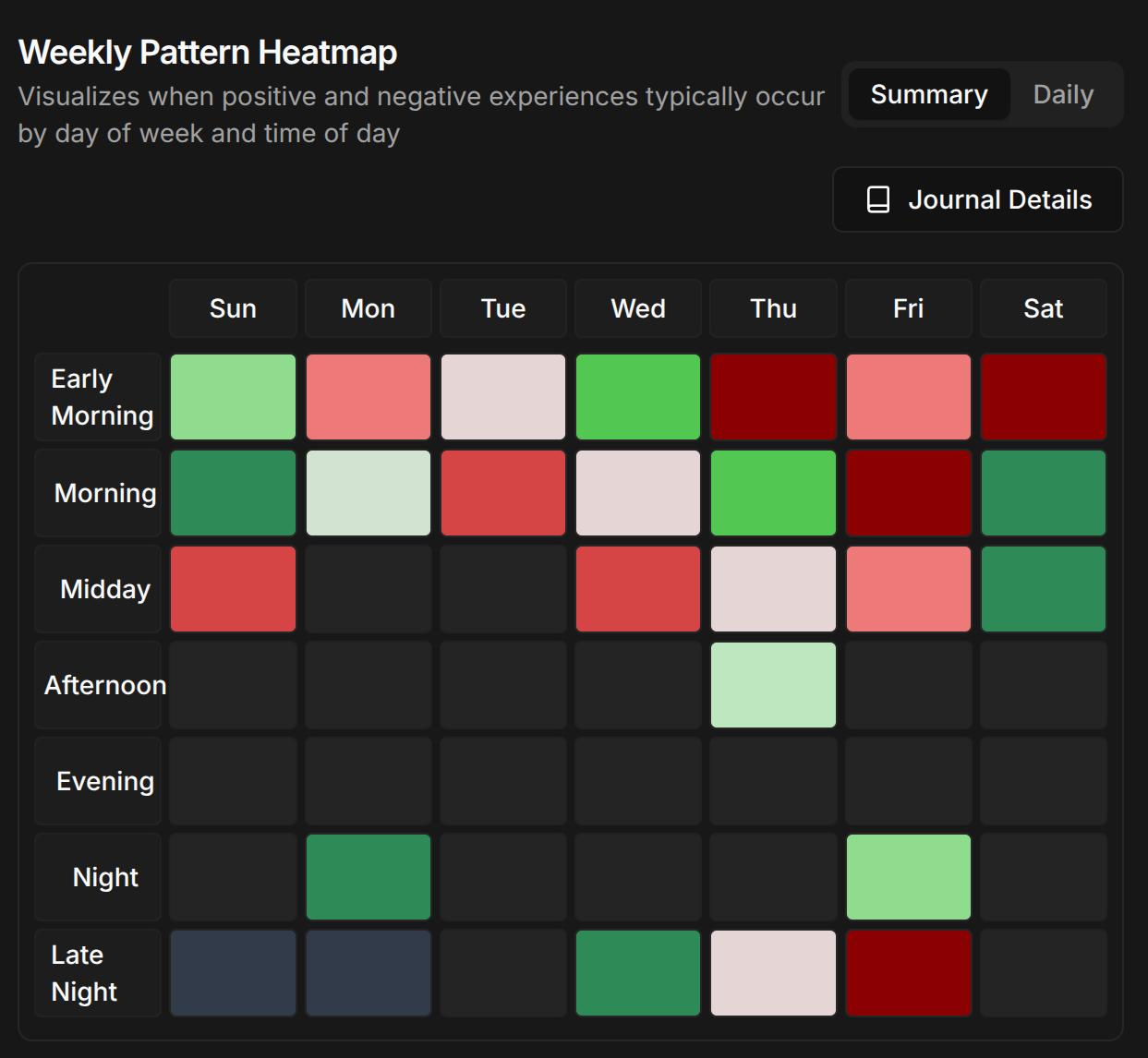The width and height of the screenshot is (1148, 1058).
Task: Click the Early Morning row label
Action: 97,396
